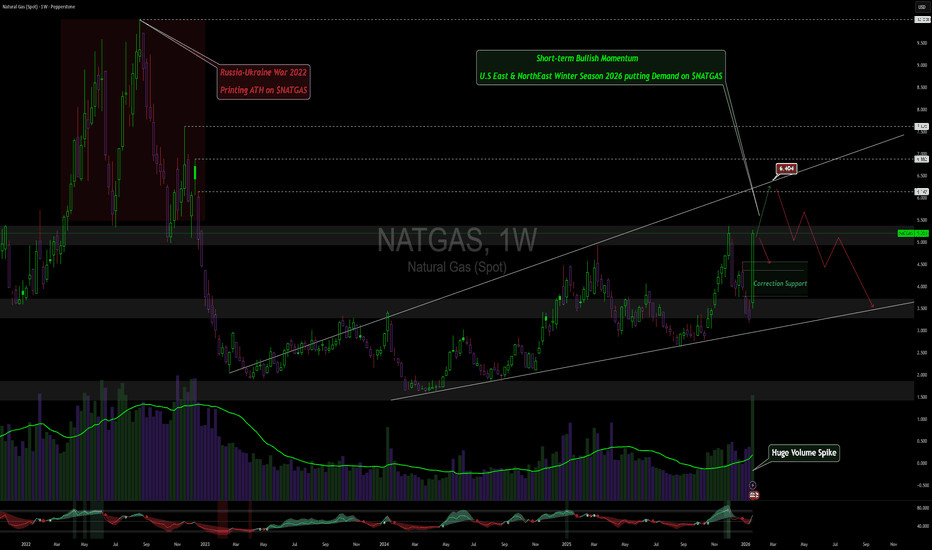
Task: Click the red event icon below the volume spike
Action: click(x=753, y=495)
